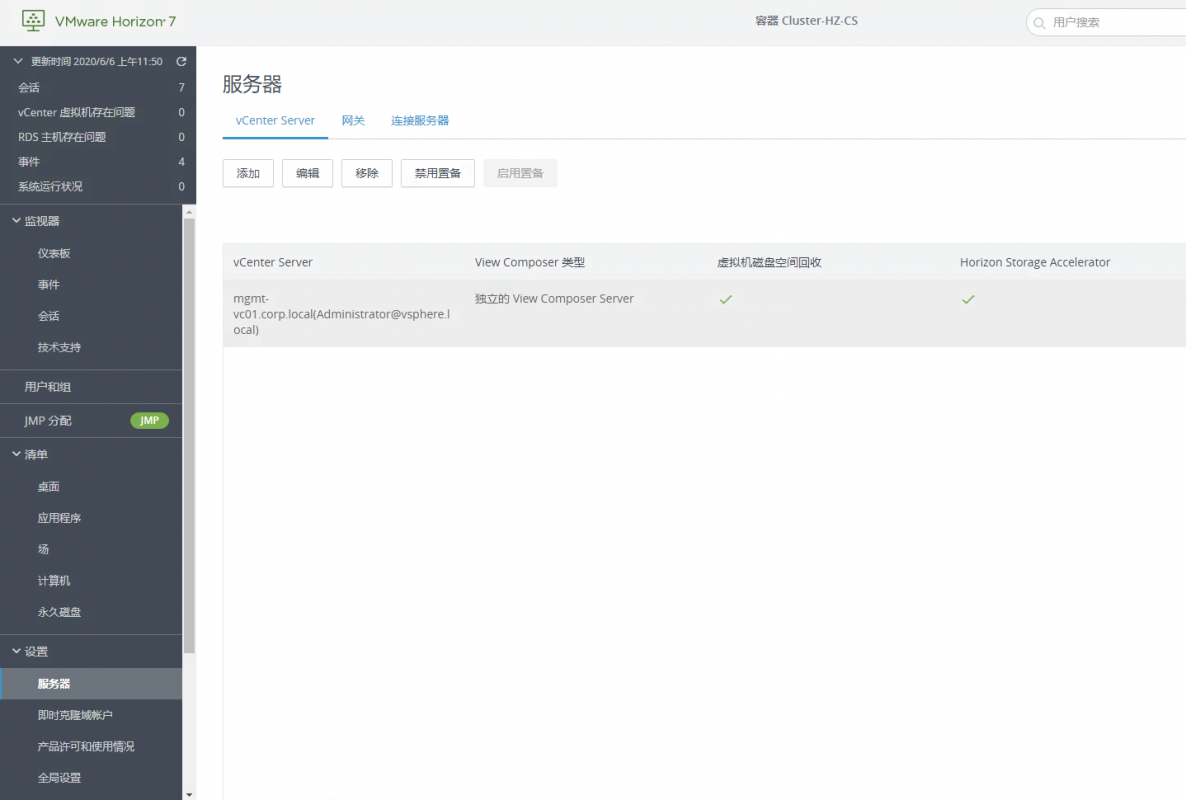Click the user search magnifier icon

(x=1039, y=23)
